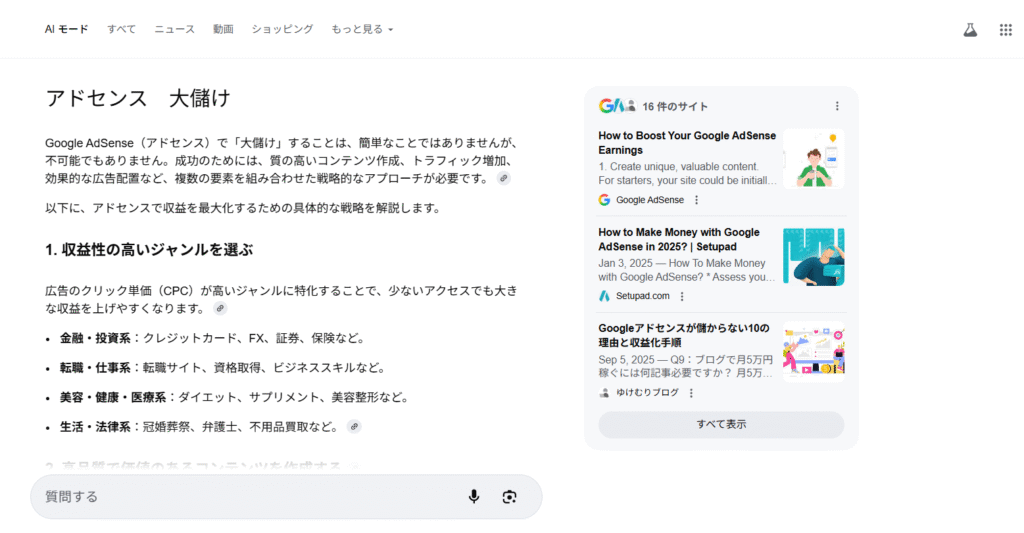
Task: Open the Google apps grid icon
Action: click(x=1005, y=30)
